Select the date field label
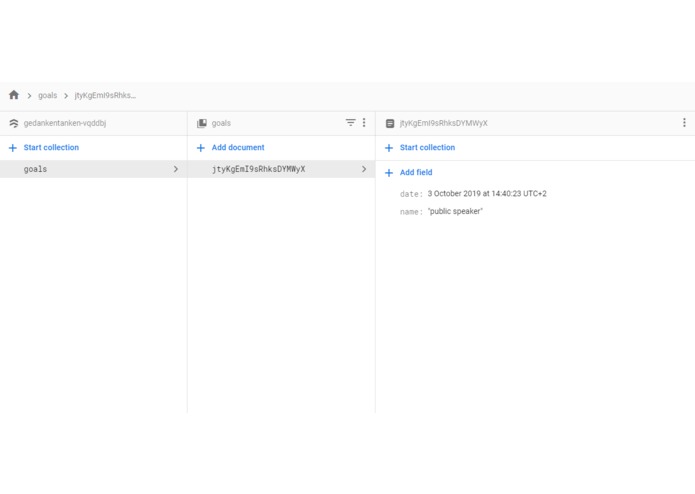695x494 pixels. point(411,194)
